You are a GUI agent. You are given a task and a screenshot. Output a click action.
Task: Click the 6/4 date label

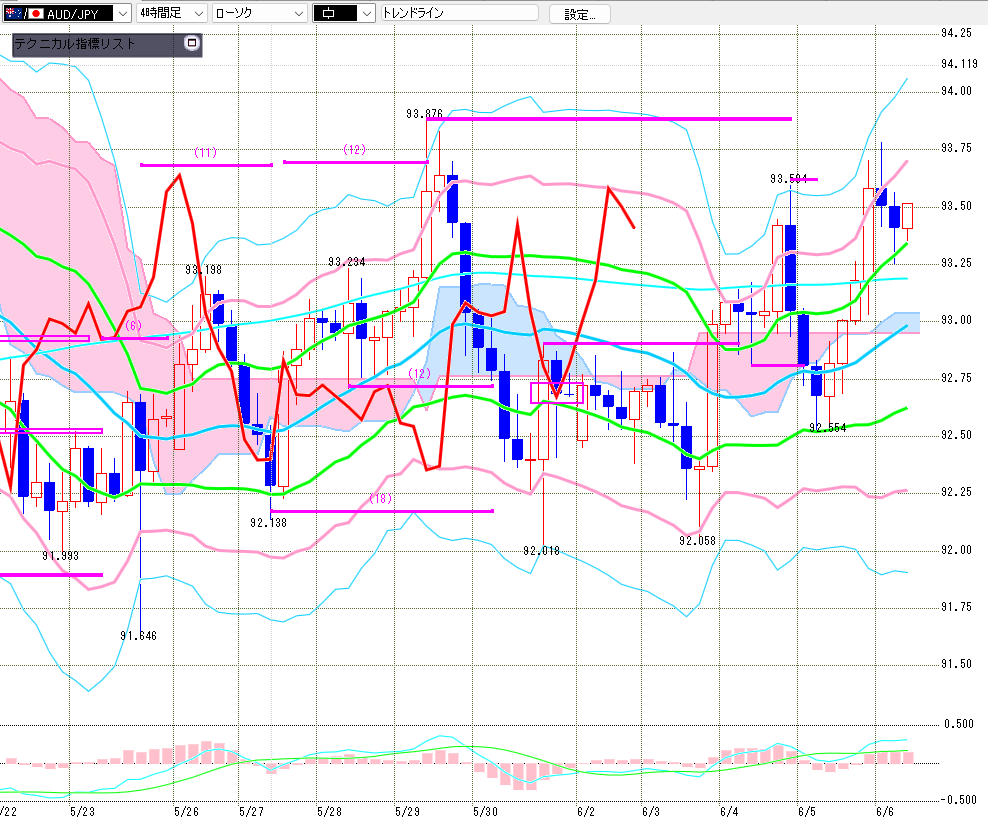(729, 812)
